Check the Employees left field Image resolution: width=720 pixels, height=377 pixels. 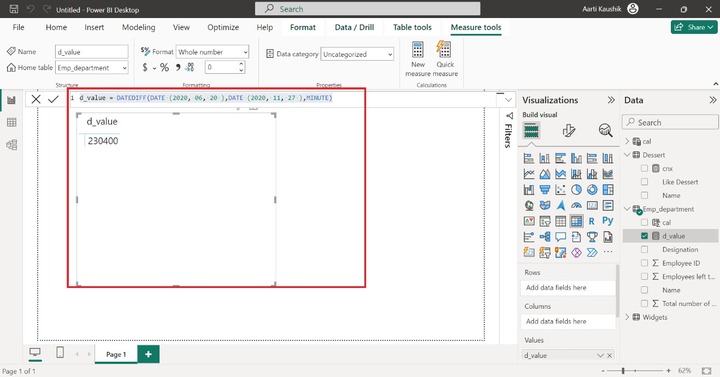pos(644,276)
